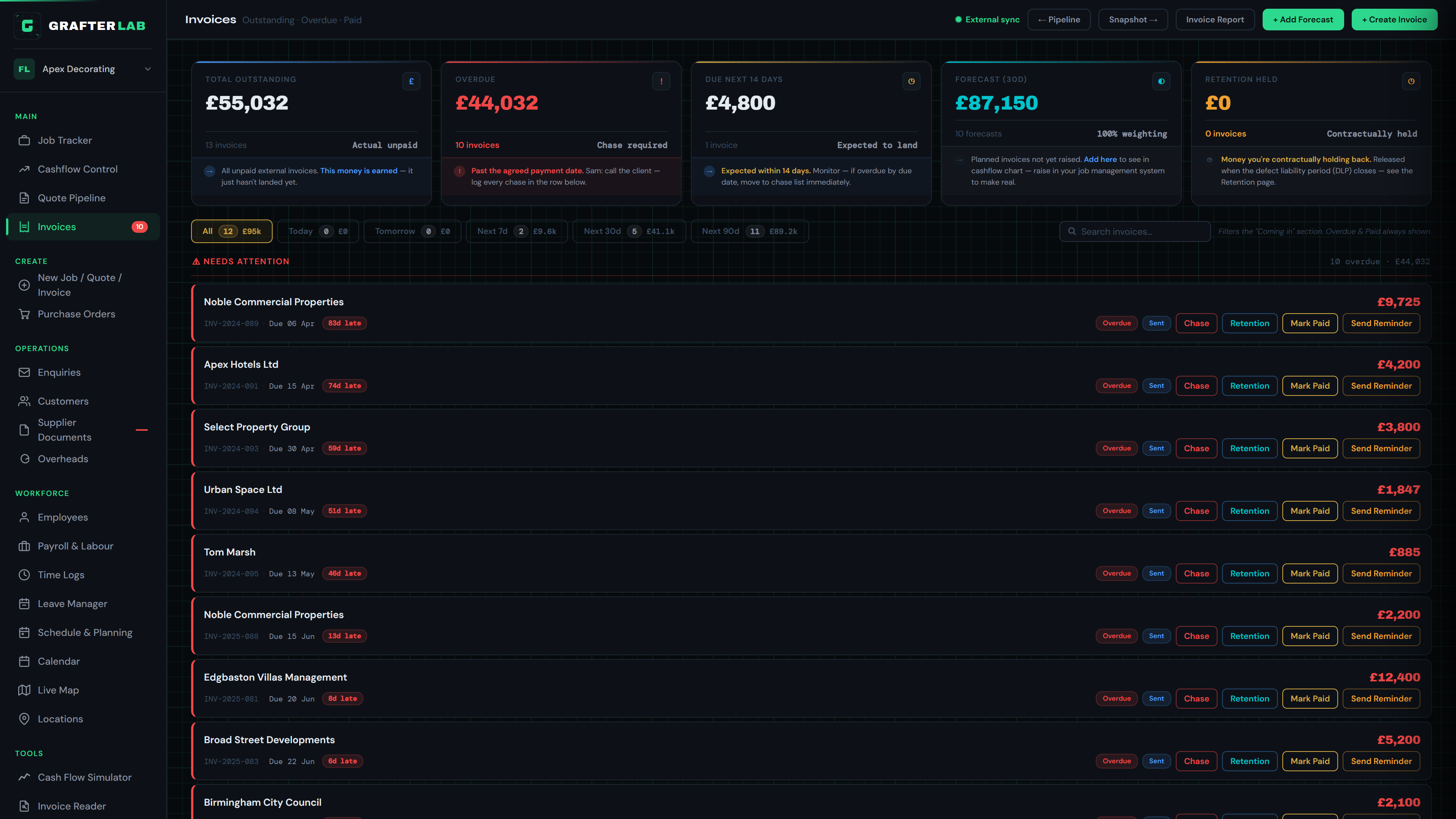Open Cash Flow Simulator icon

click(24, 777)
